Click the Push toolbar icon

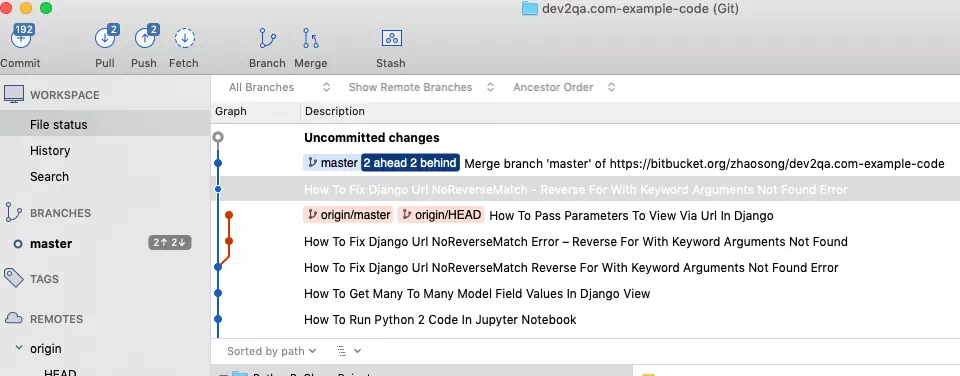tap(145, 38)
